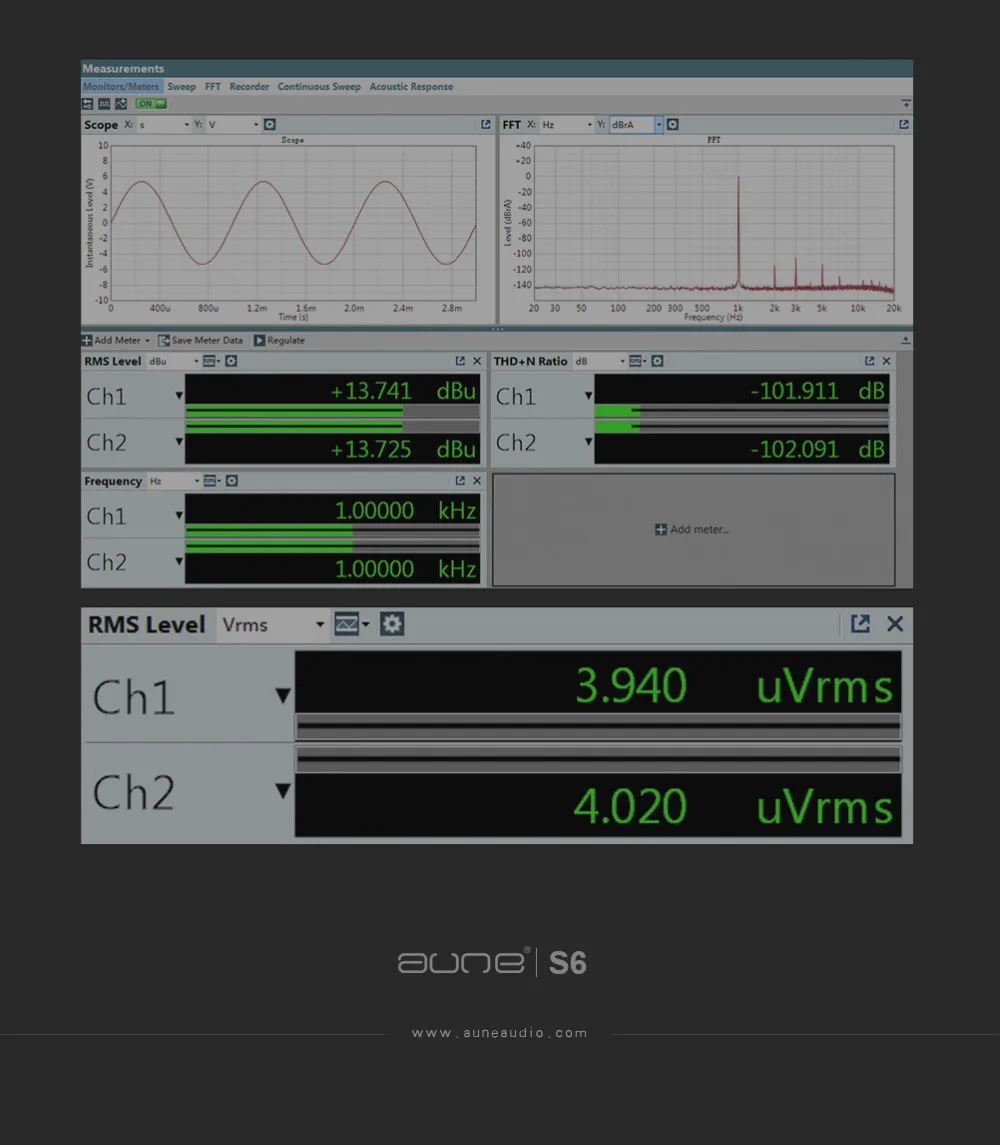Expand Ch2 arrow on Vrms RMS Level meter
The width and height of the screenshot is (1000, 1145).
[283, 791]
